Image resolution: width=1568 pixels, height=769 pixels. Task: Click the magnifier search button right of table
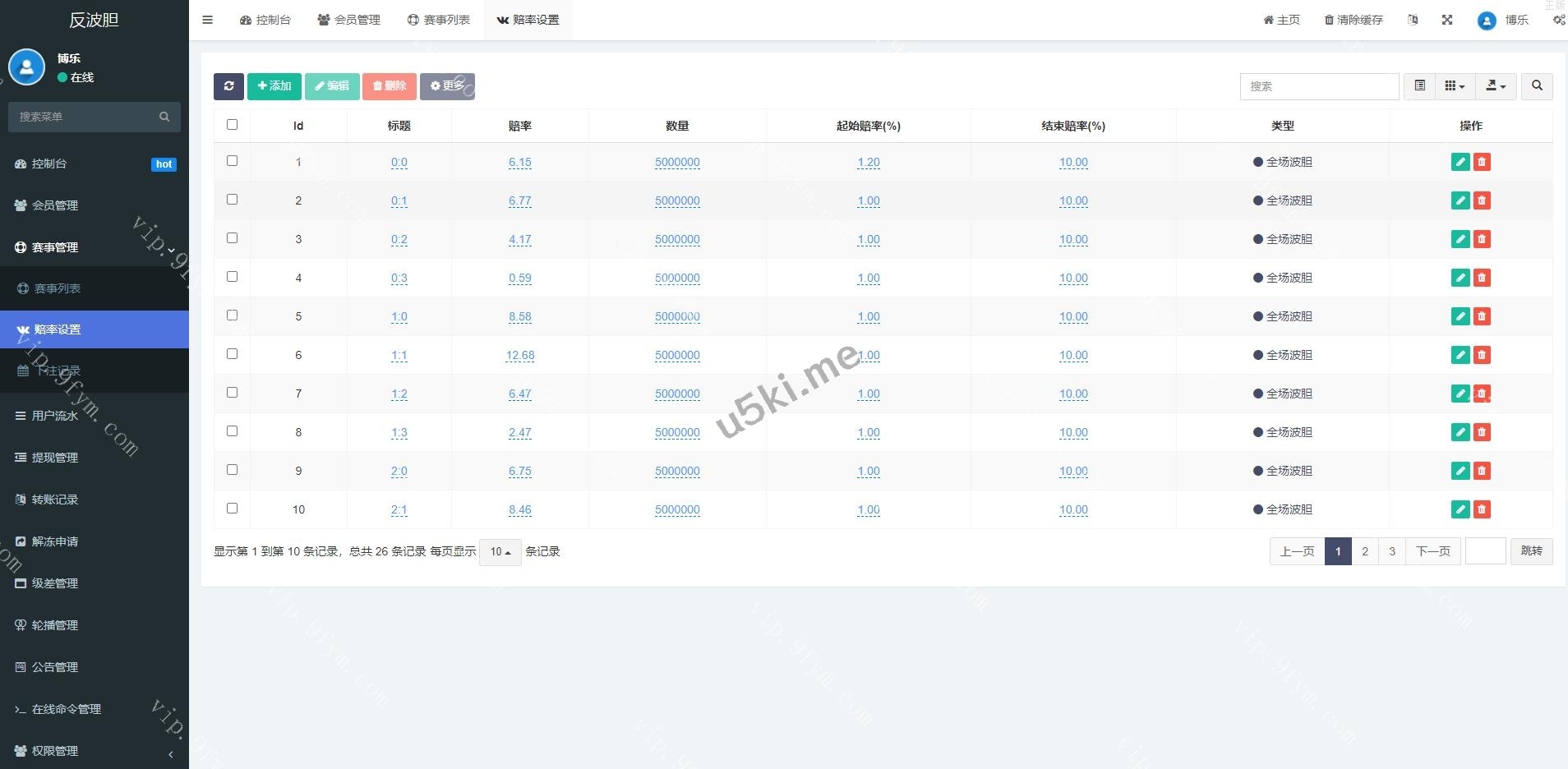(1537, 86)
